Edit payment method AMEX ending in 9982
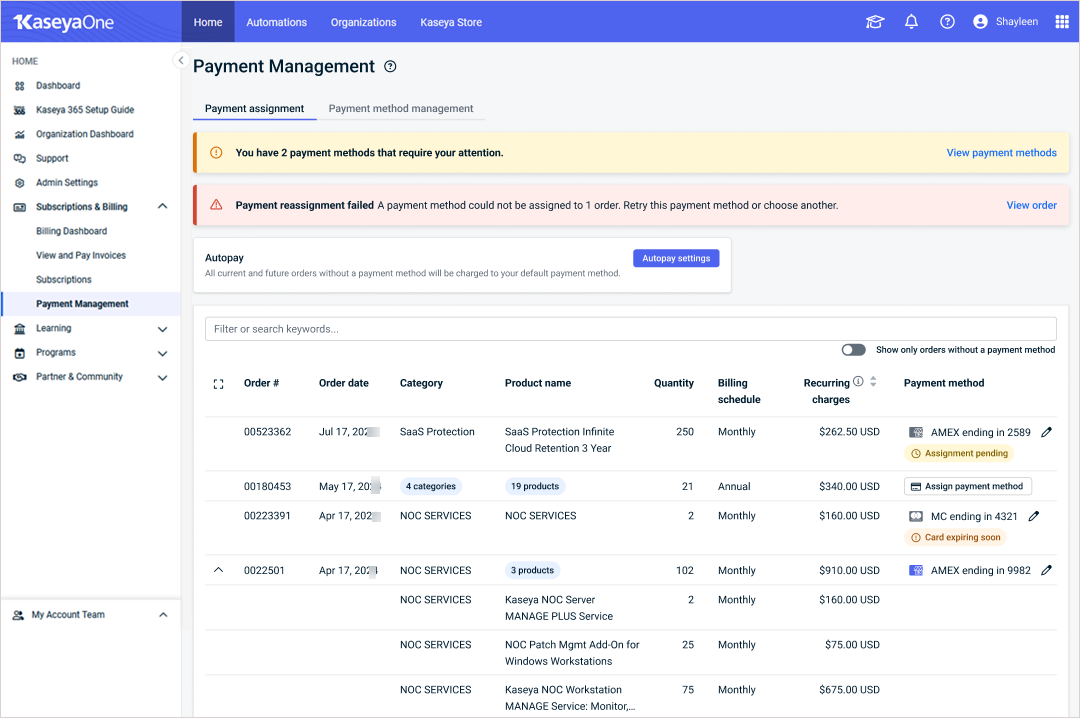 pos(1046,570)
